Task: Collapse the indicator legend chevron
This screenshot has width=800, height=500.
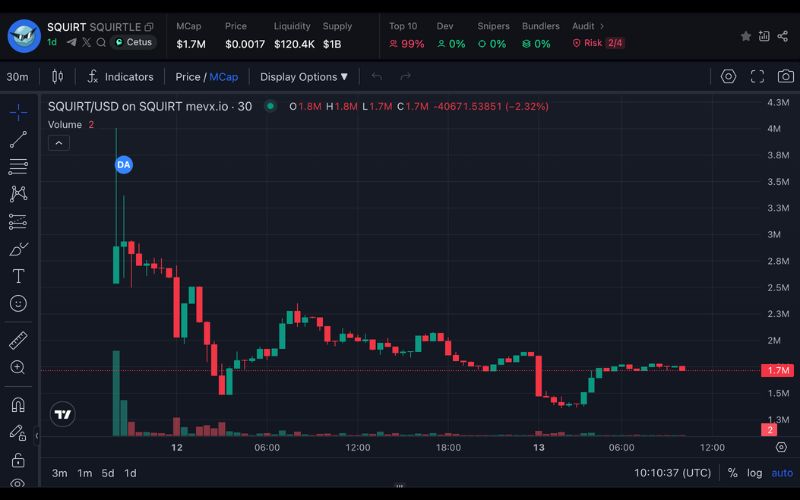Action: coord(59,143)
